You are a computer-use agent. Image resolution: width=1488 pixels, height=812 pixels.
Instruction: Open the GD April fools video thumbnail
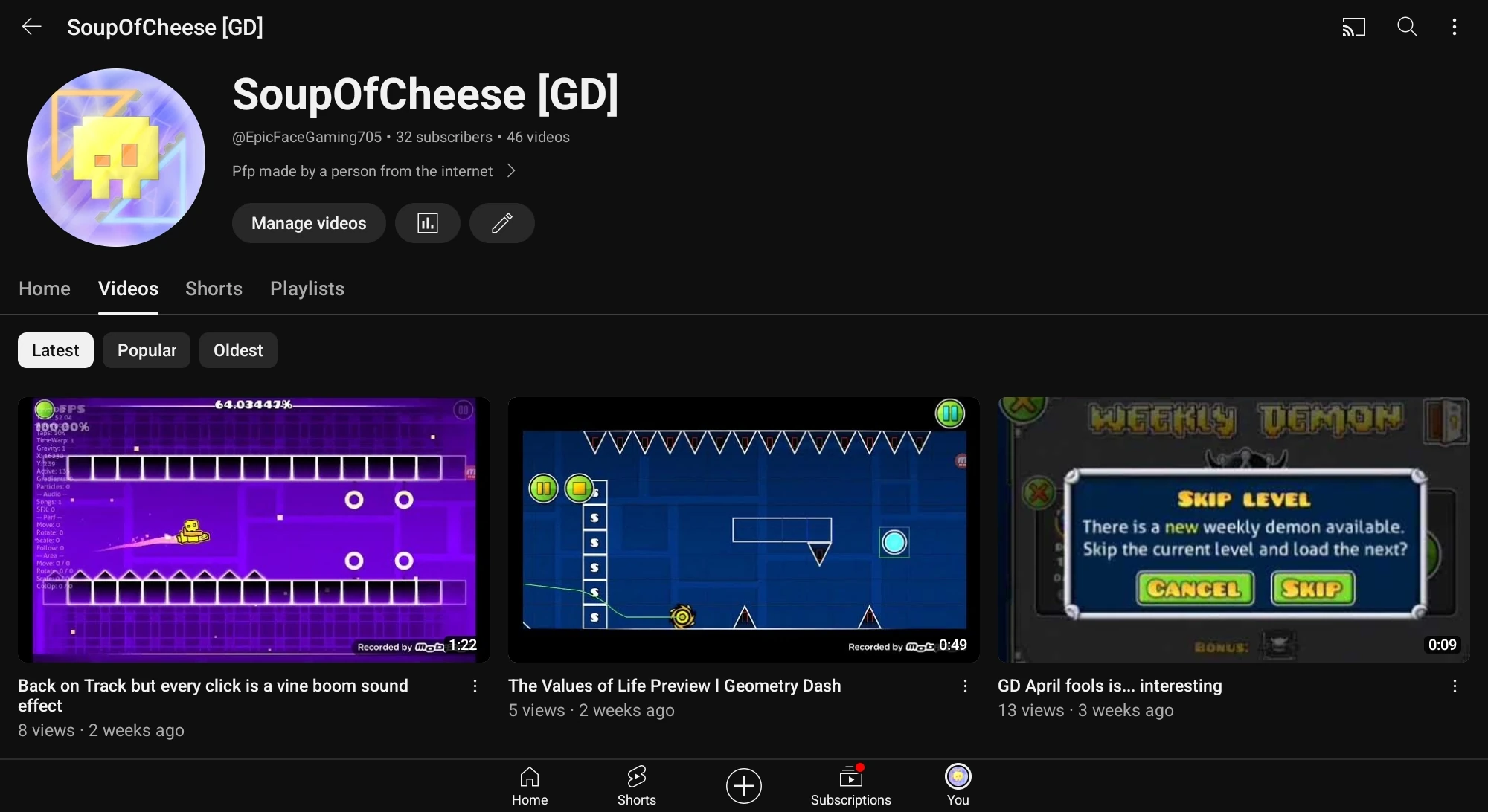click(1233, 529)
